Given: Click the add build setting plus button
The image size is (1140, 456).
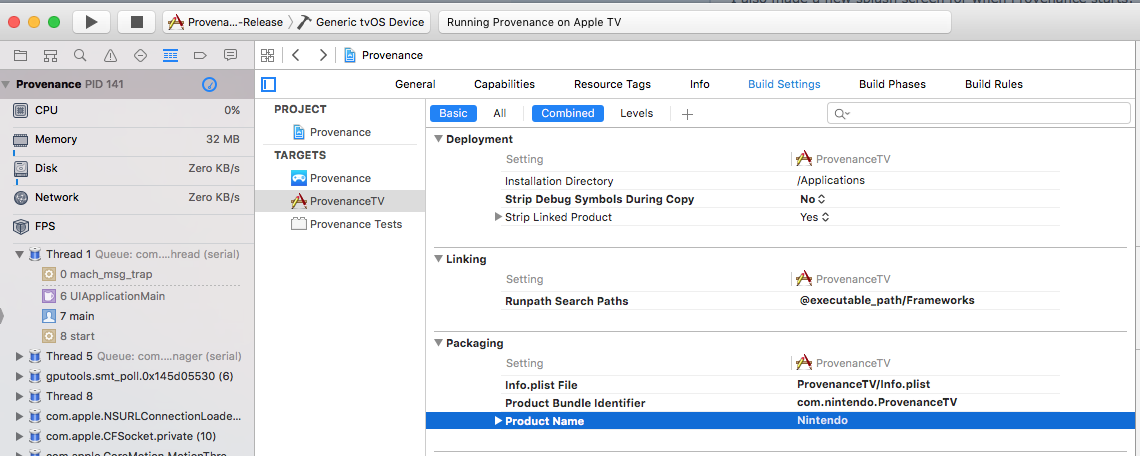Looking at the screenshot, I should click(x=687, y=114).
